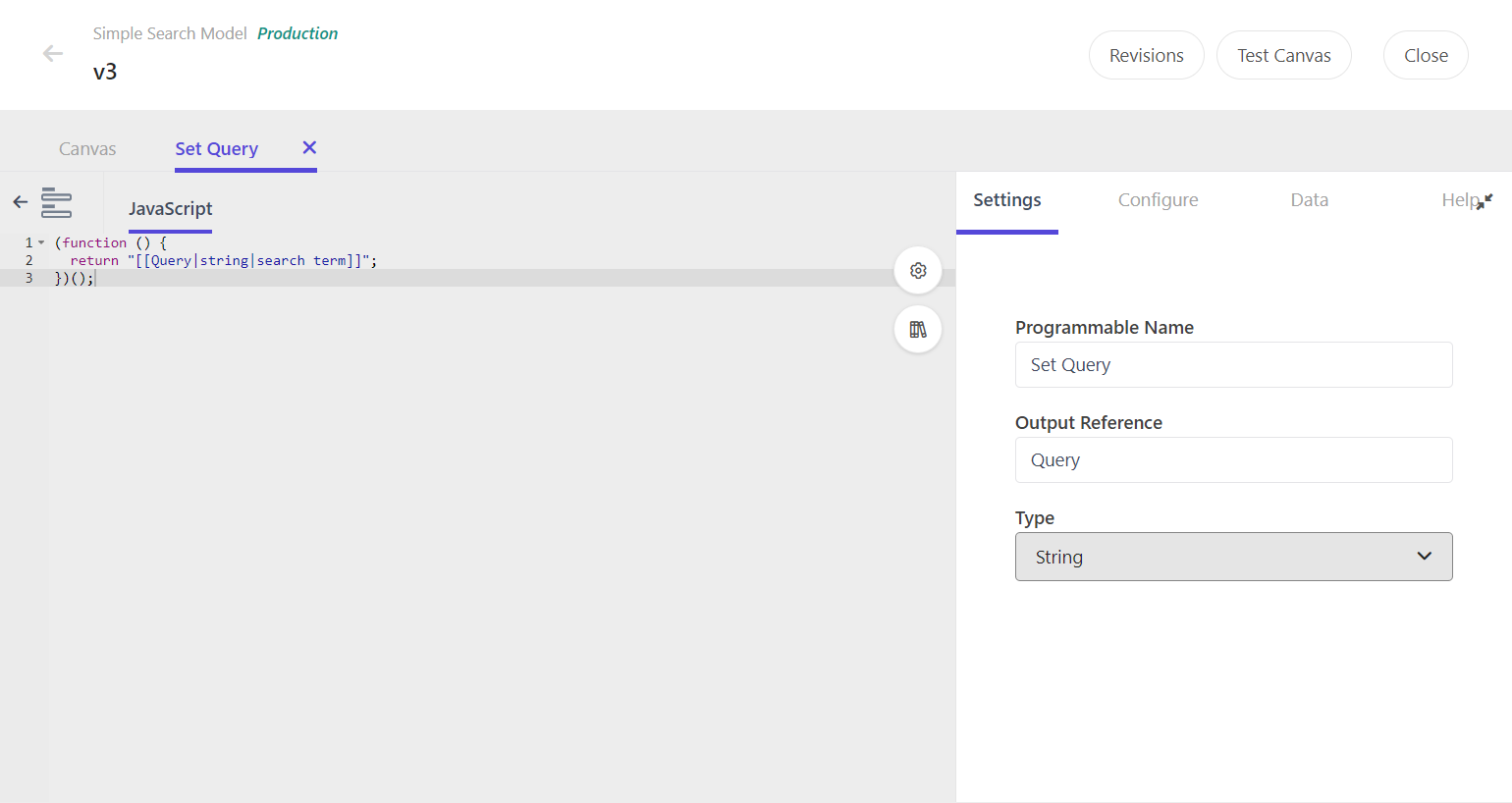Image resolution: width=1512 pixels, height=803 pixels.
Task: Collapse the code fold on line 1
Action: coord(43,241)
